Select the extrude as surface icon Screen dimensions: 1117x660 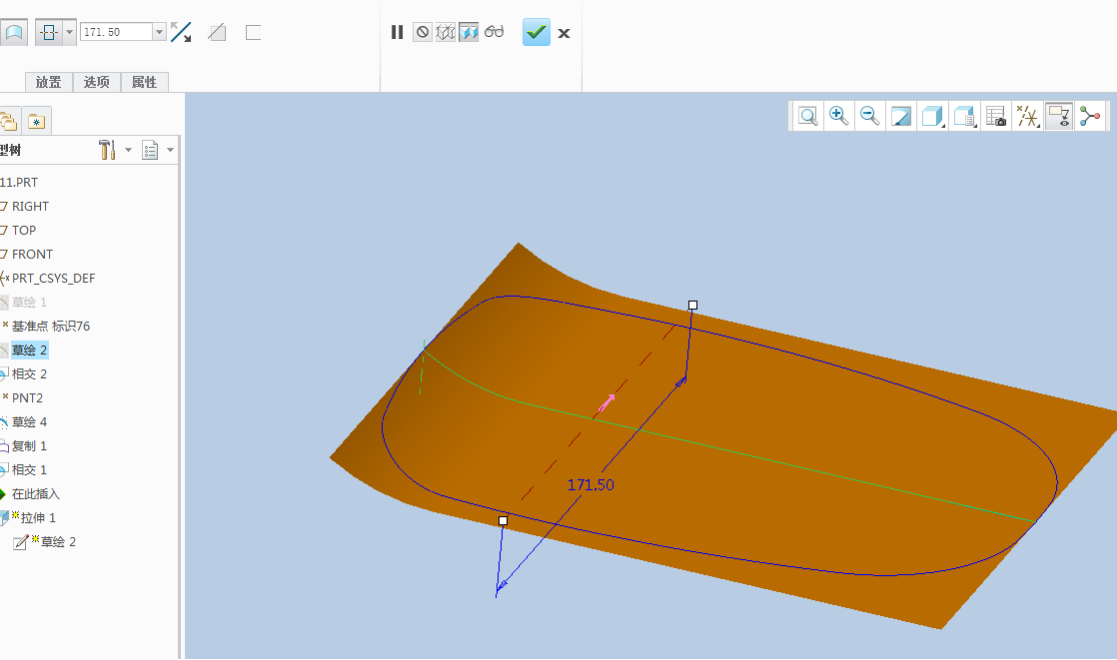pyautogui.click(x=13, y=32)
